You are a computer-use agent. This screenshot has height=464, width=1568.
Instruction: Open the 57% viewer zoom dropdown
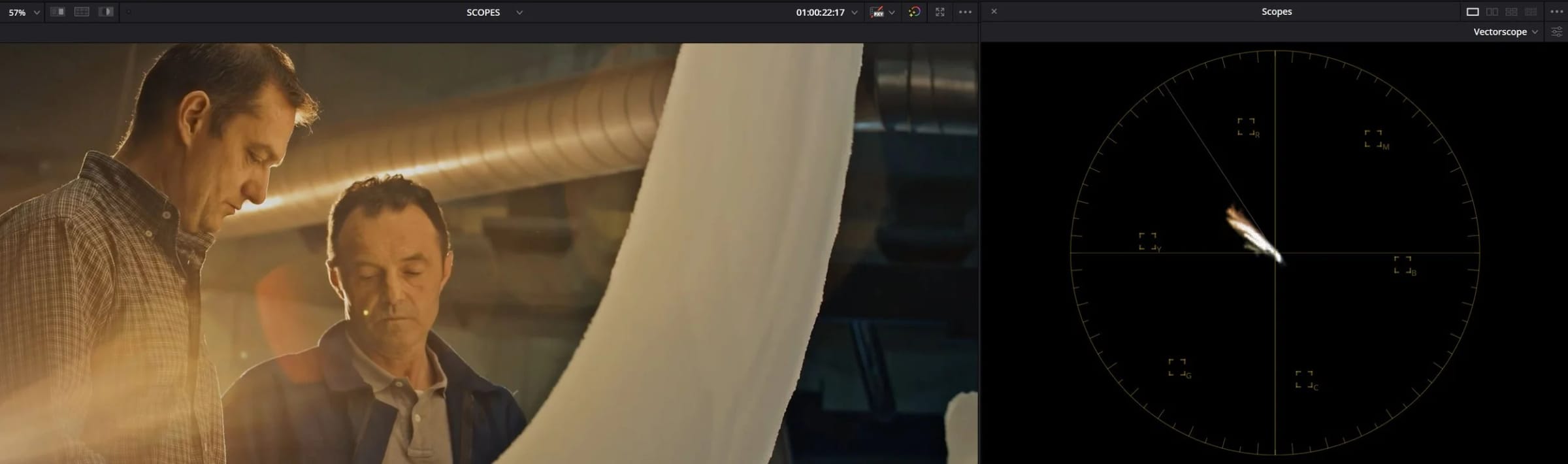coord(24,12)
